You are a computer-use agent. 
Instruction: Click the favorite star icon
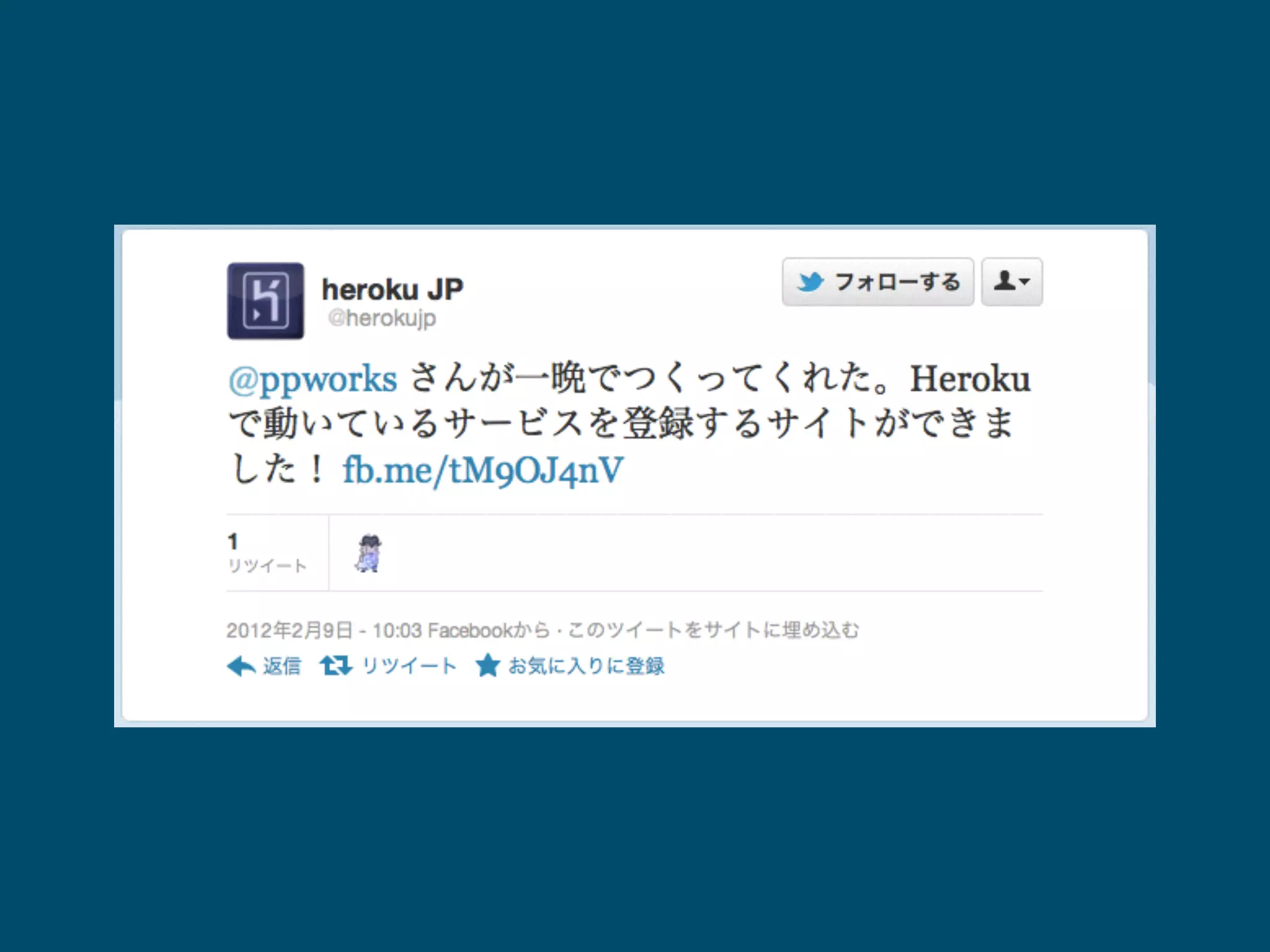pyautogui.click(x=488, y=666)
